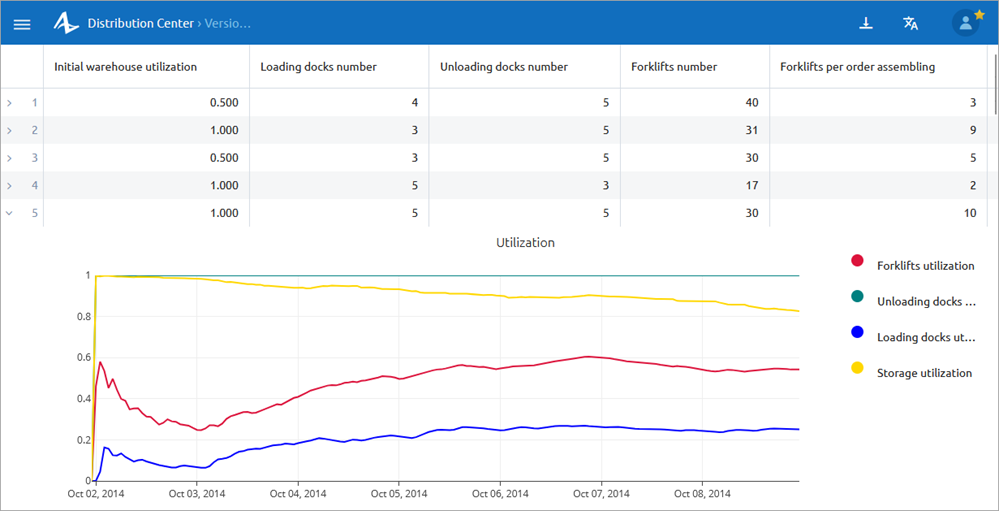This screenshot has height=511, width=1000.
Task: Open the Distribution Center breadcrumb link
Action: 140,24
